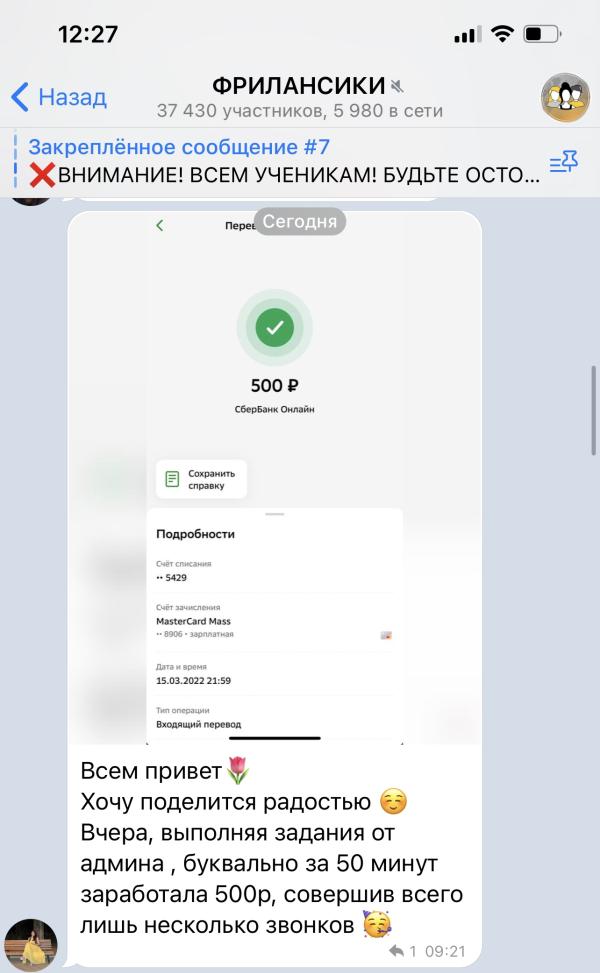
Task: Tap the chat scrollbar handle on right
Action: pos(594,411)
